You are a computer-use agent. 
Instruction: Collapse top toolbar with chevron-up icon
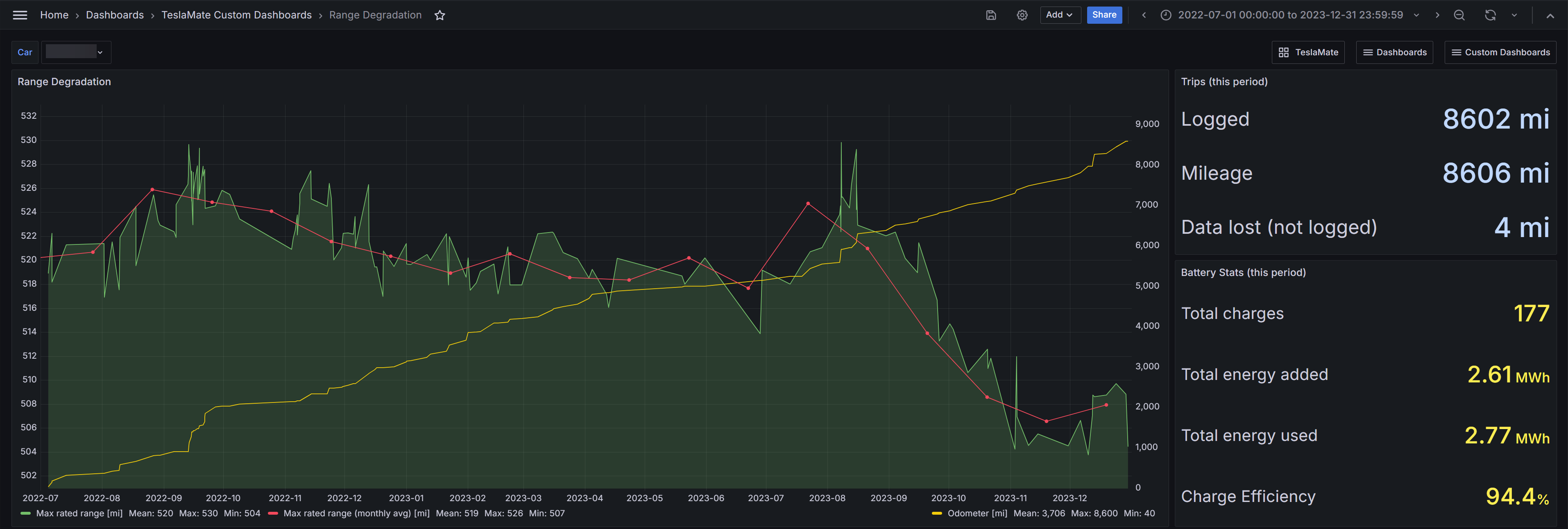tap(1550, 16)
